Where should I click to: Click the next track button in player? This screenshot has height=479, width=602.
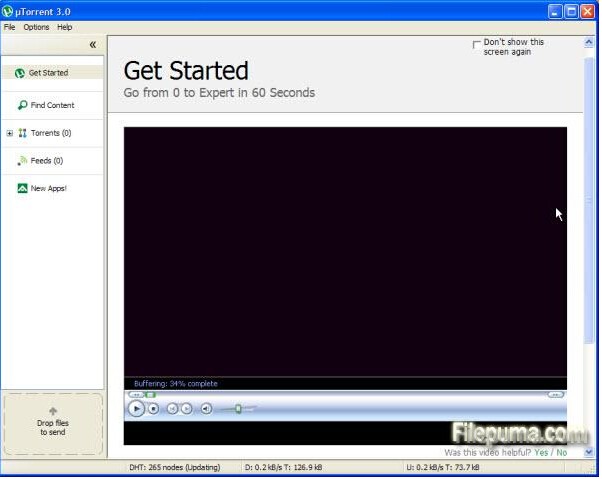186,408
